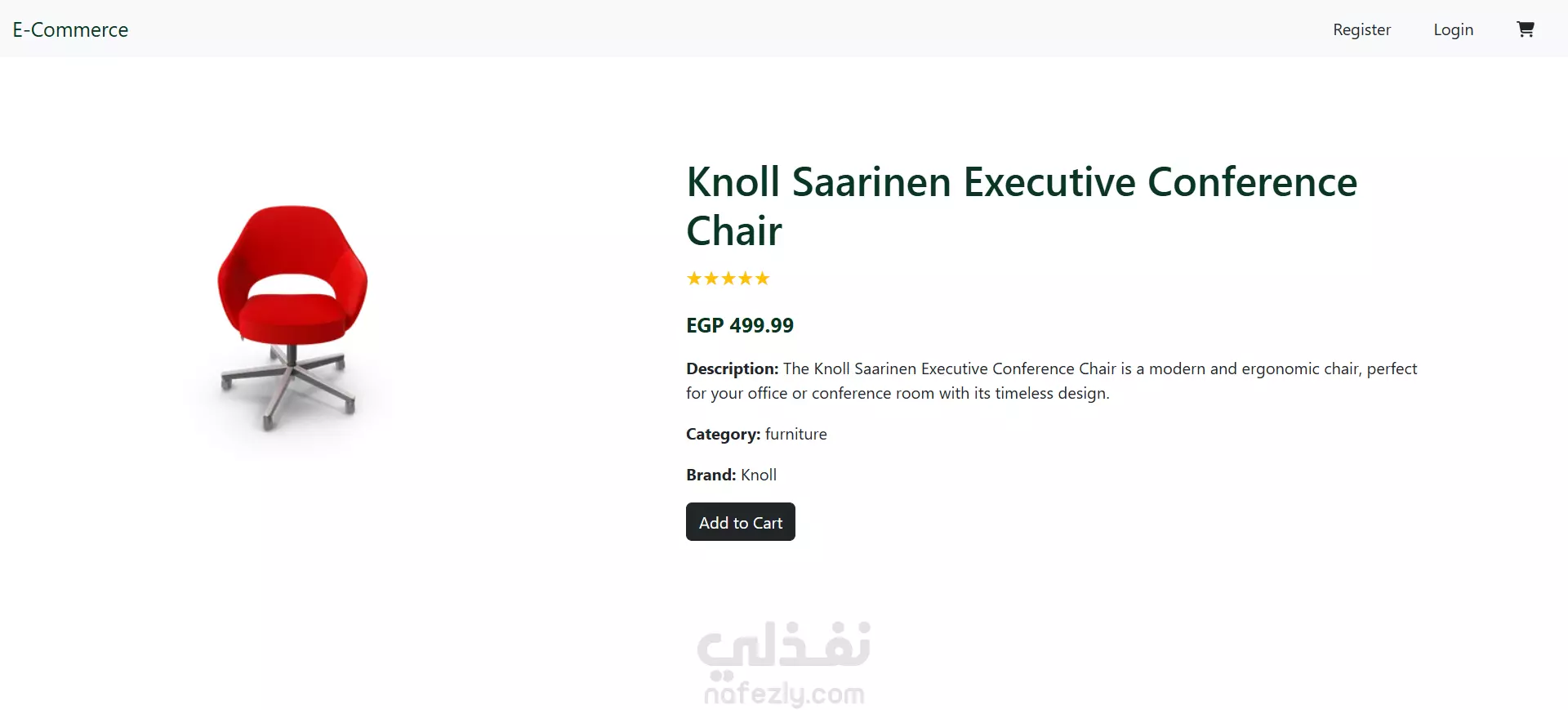Add the chair to cart
The width and height of the screenshot is (1568, 710).
coord(741,522)
